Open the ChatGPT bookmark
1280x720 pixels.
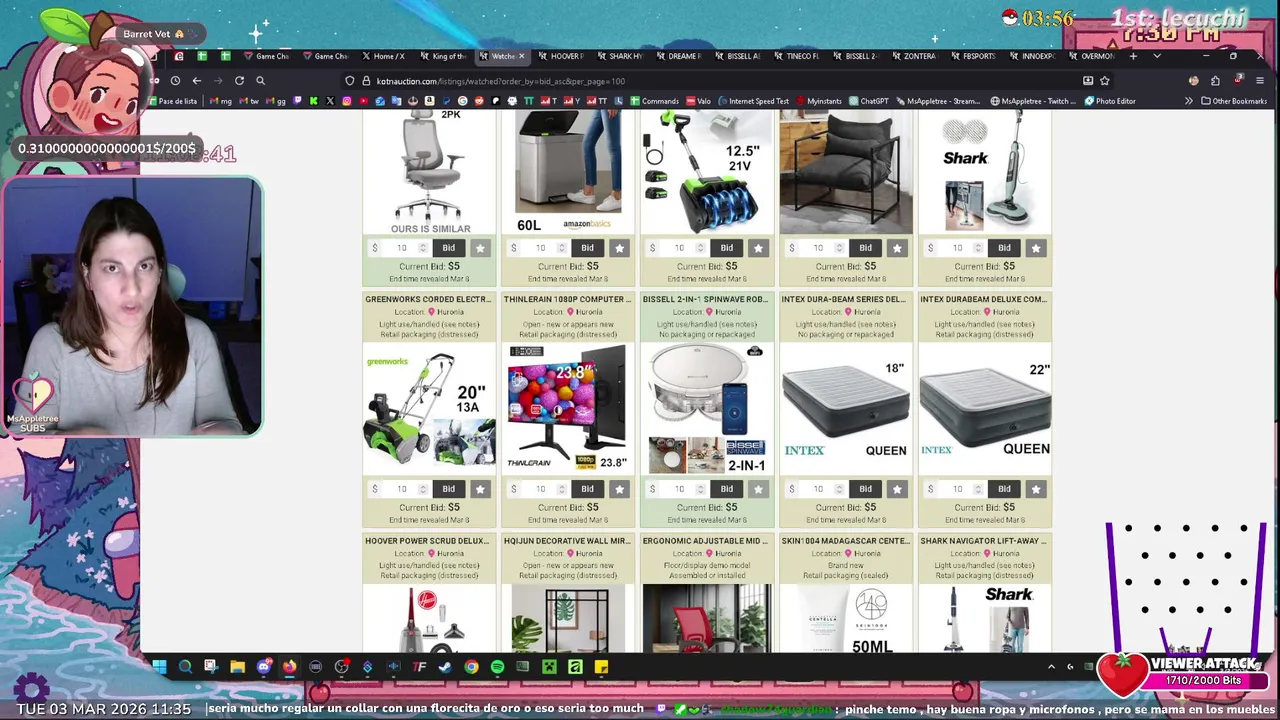point(868,101)
